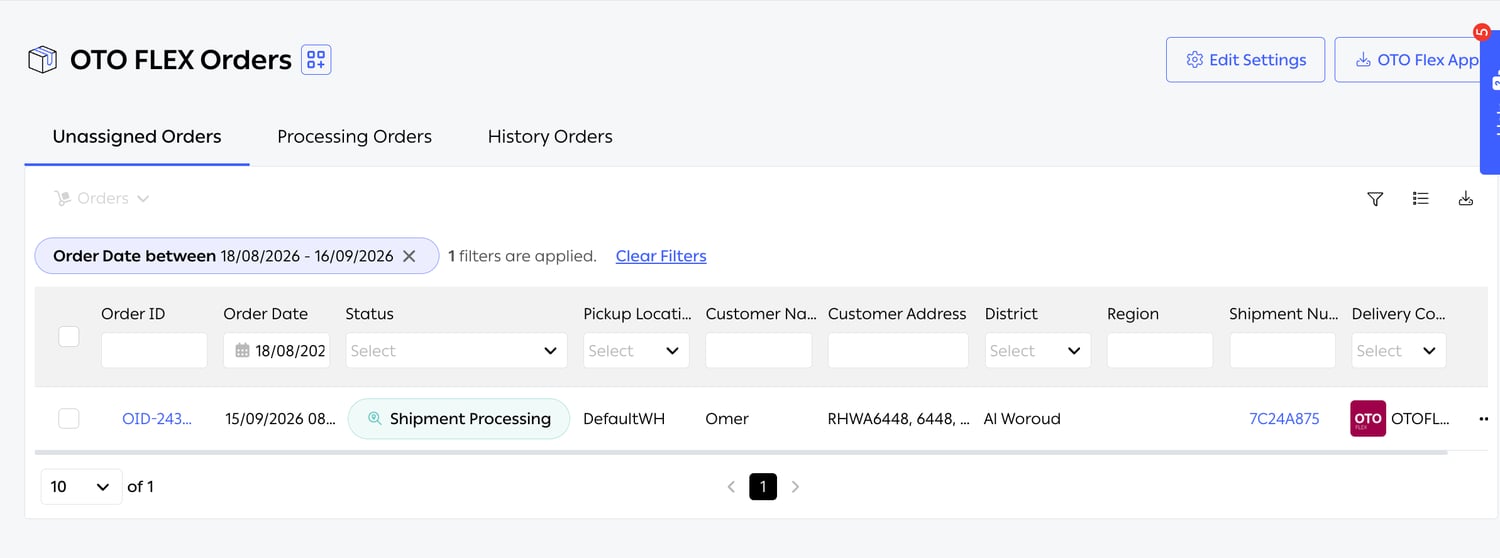This screenshot has width=1500, height=558.
Task: Remove the Order Date filter chip with X
Action: (409, 256)
